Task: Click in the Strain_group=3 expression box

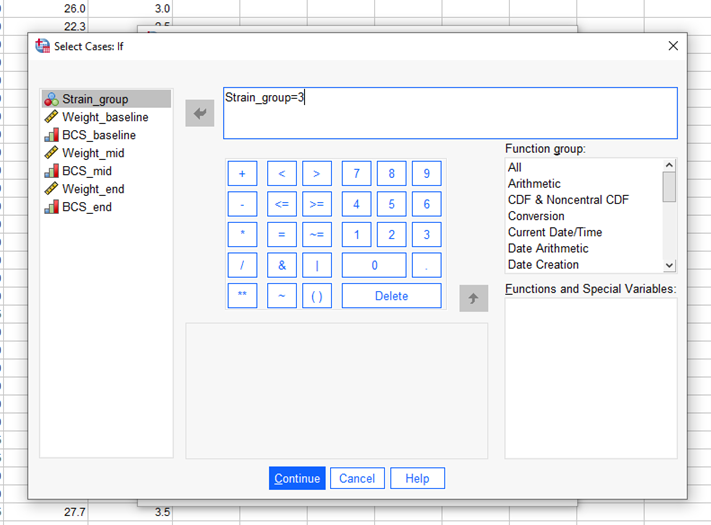Action: pos(450,113)
